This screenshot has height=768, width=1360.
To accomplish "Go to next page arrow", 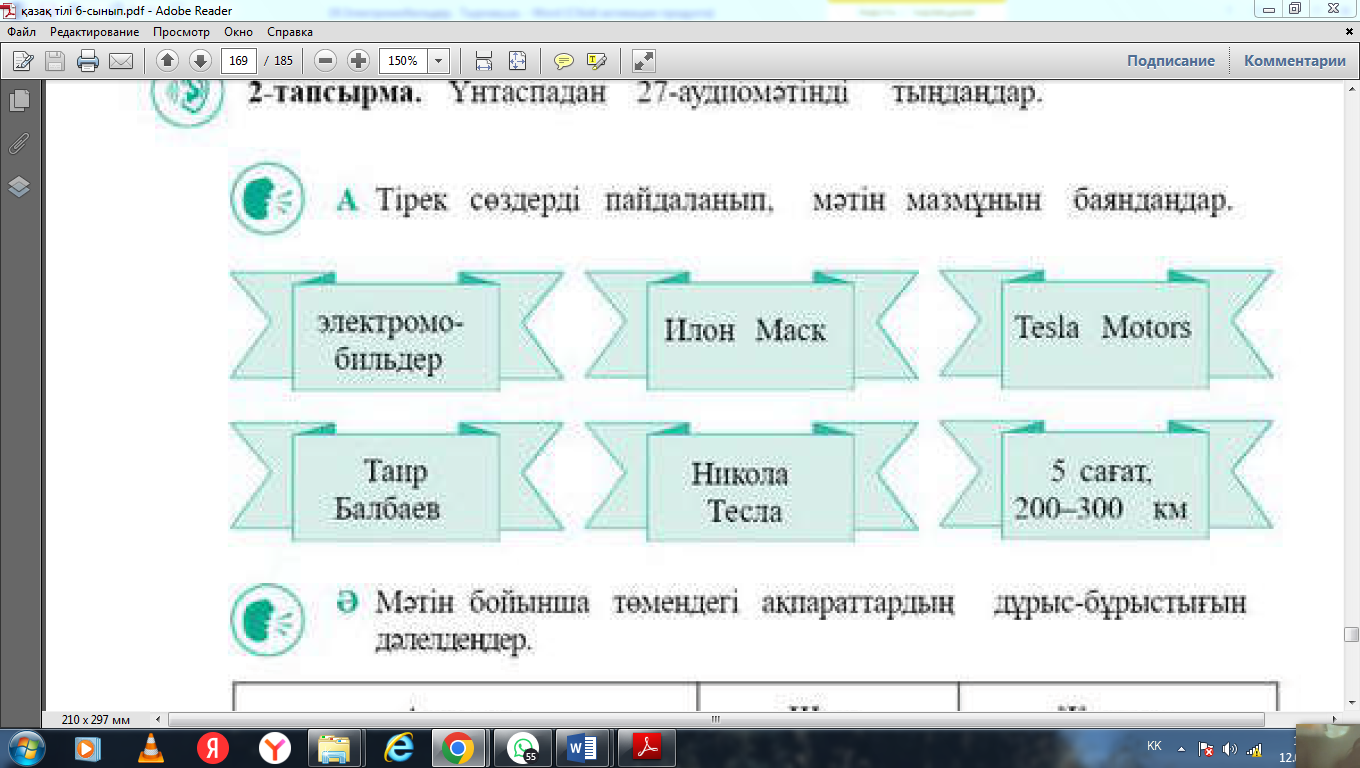I will coord(200,61).
